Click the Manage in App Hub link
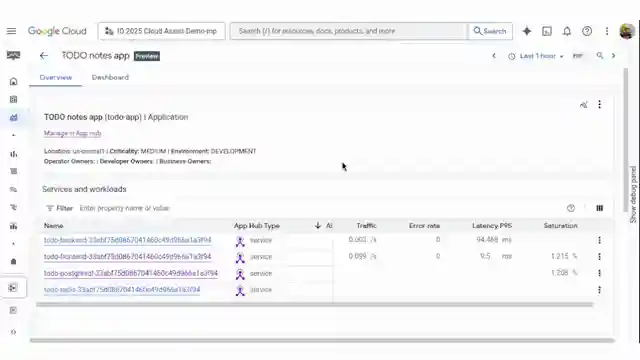The height and width of the screenshot is (360, 640). pyautogui.click(x=72, y=133)
